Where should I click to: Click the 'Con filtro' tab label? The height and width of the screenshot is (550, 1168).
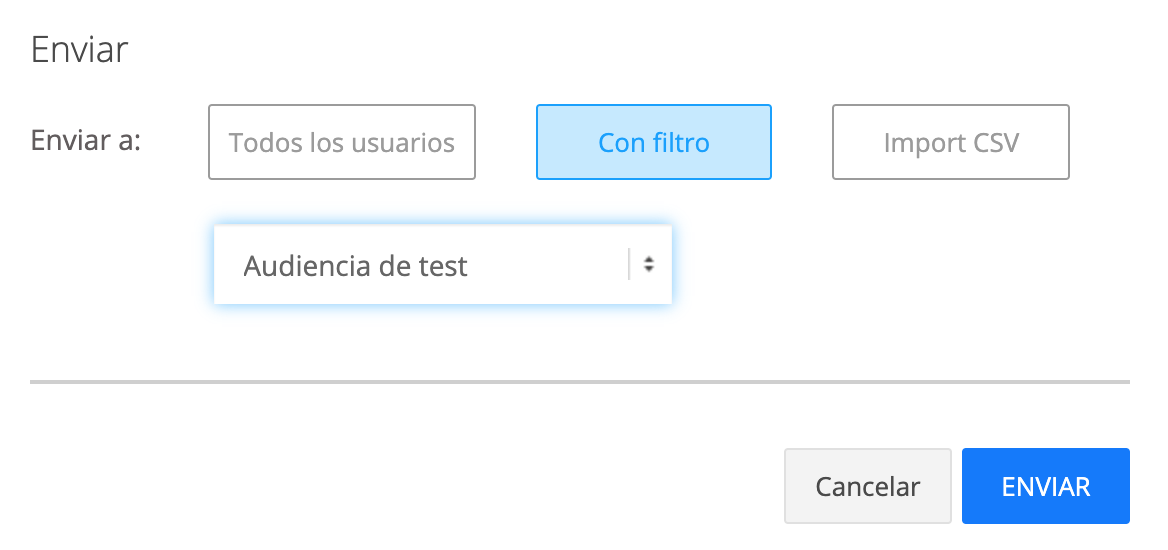pos(654,143)
